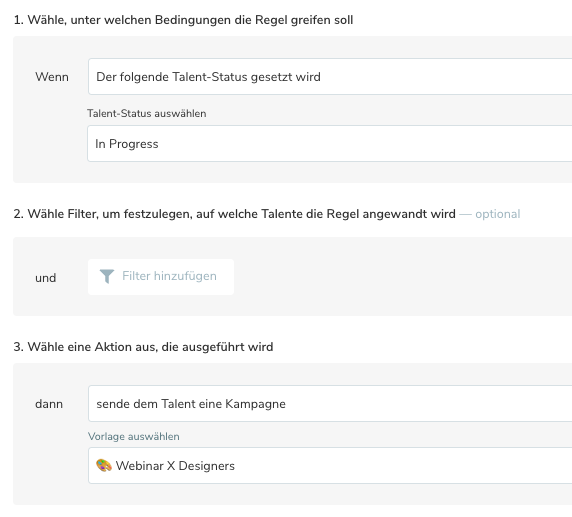Open the In Progress status dropdown
Screen dimensions: 572x517
pos(330,143)
